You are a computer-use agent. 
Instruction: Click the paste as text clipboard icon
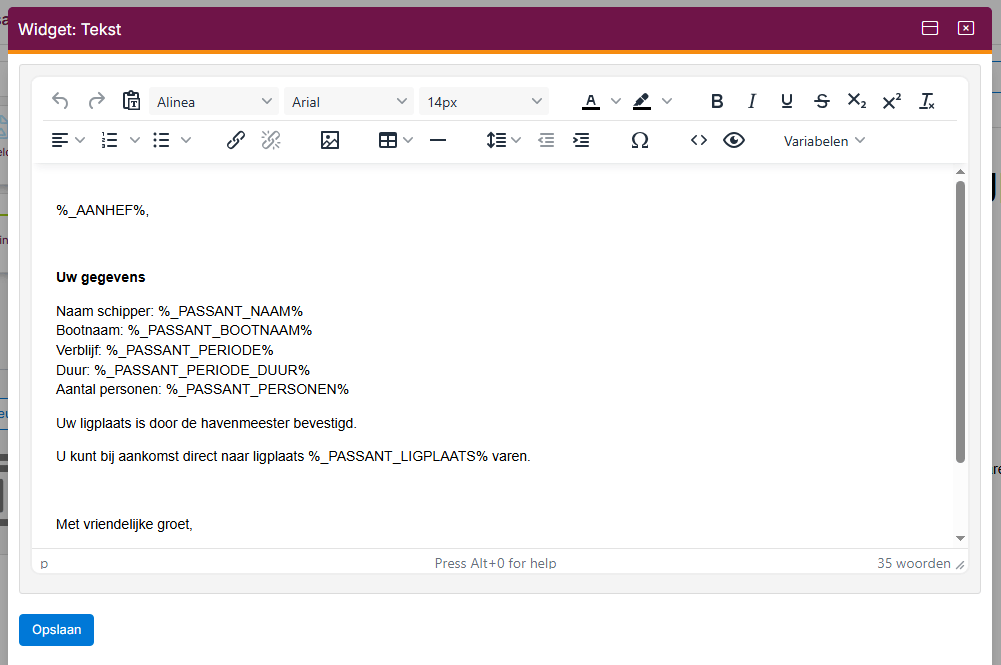pos(132,101)
